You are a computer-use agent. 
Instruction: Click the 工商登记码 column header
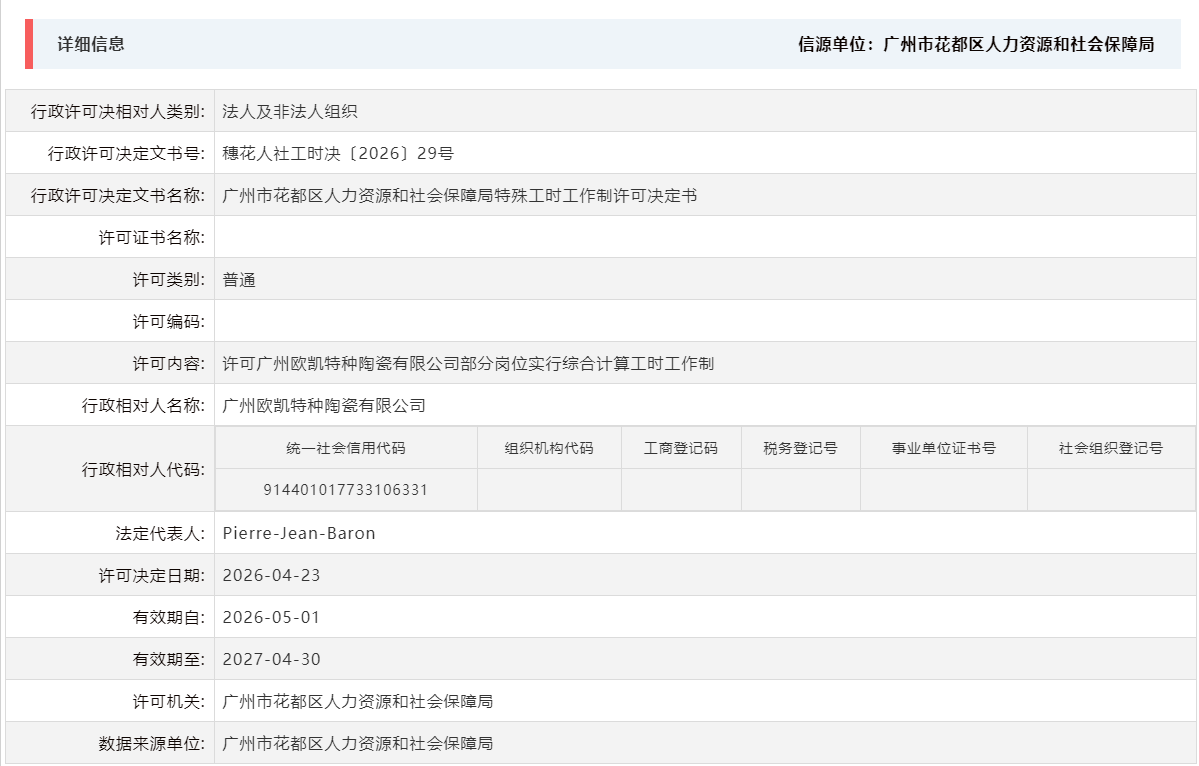[681, 448]
